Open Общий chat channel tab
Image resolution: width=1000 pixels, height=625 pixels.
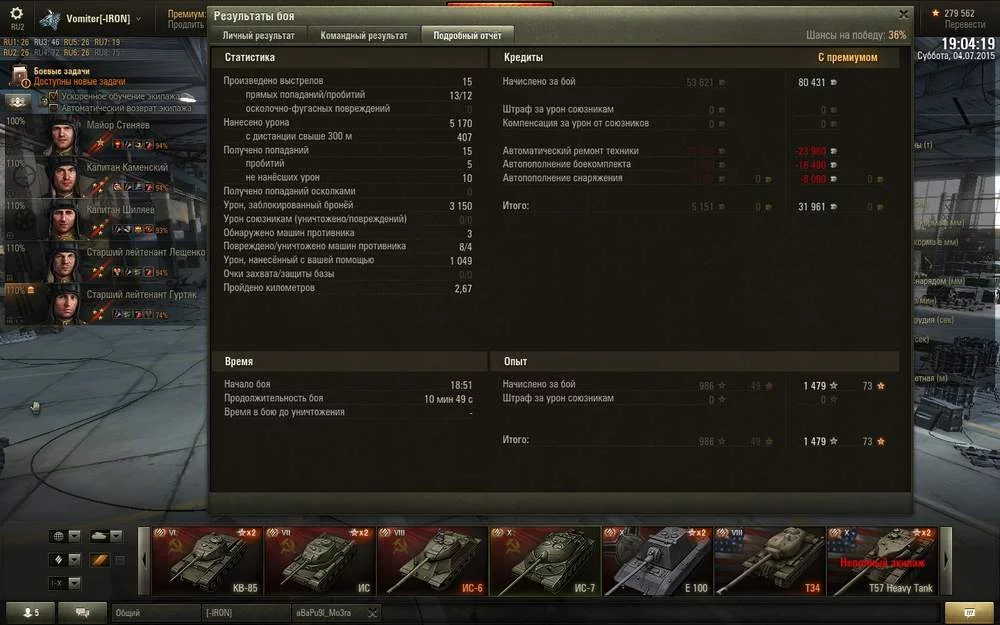tap(156, 613)
